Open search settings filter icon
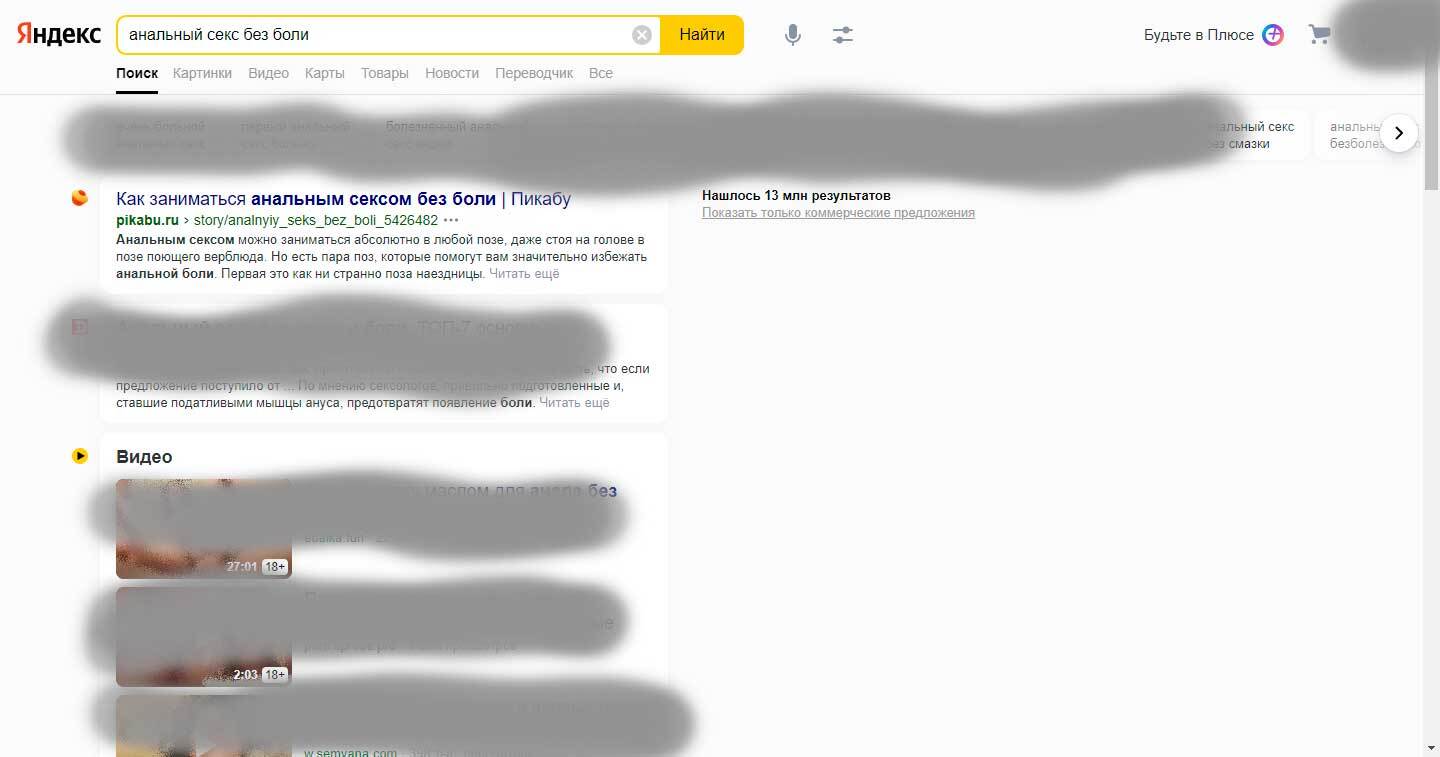Viewport: 1440px width, 757px height. [843, 35]
